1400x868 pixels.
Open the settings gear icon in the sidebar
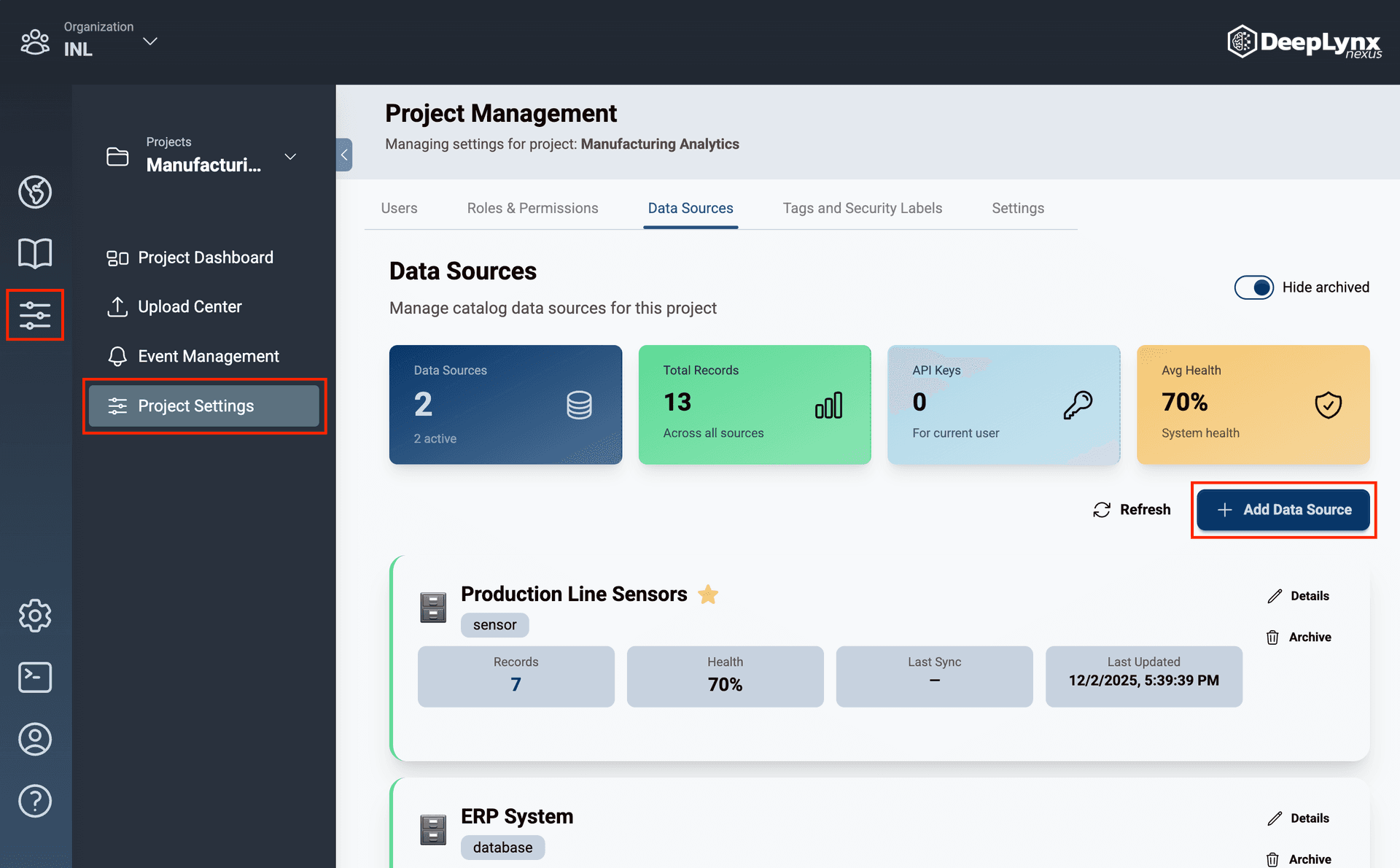[x=34, y=616]
